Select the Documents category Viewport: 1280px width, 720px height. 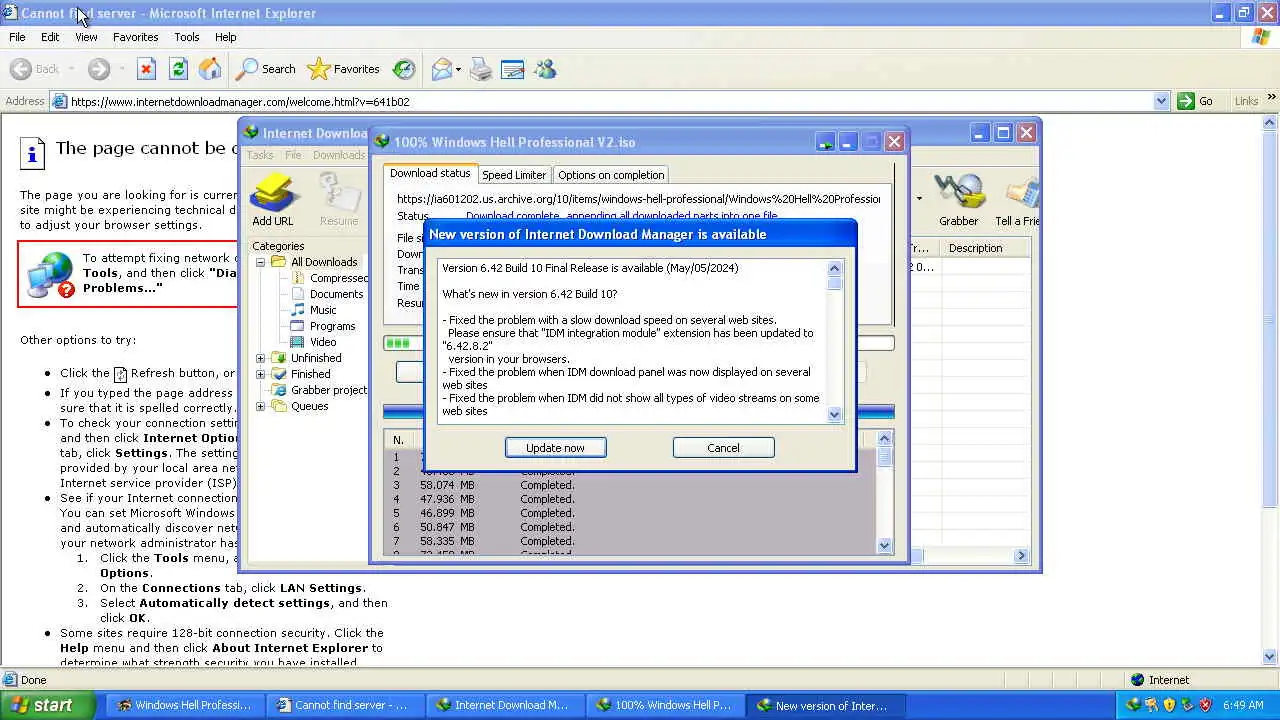click(x=336, y=294)
